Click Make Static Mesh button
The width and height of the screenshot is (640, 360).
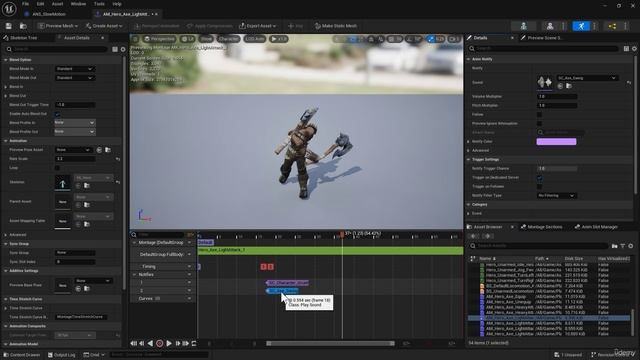(336, 26)
